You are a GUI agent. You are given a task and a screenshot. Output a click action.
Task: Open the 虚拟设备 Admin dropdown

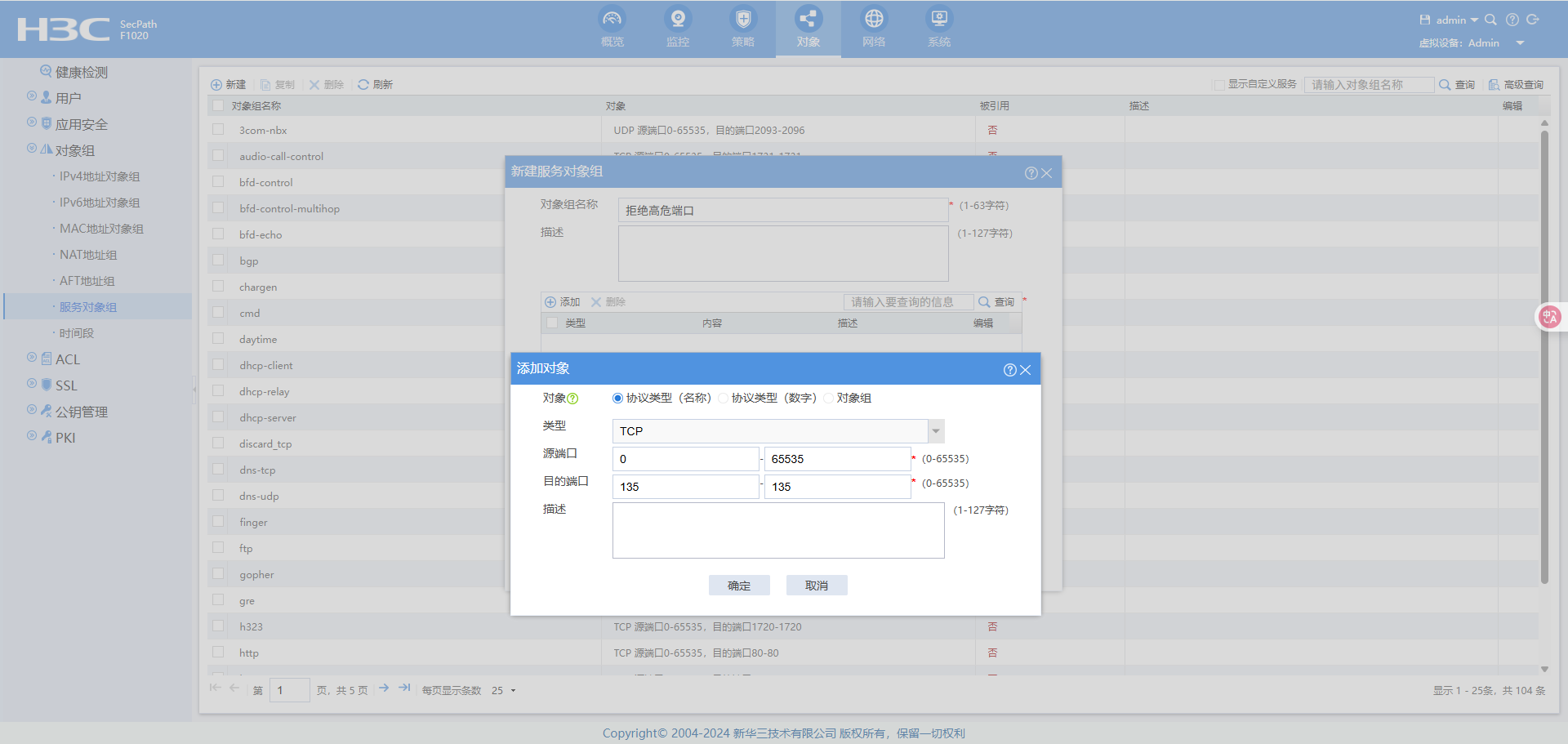[1520, 43]
